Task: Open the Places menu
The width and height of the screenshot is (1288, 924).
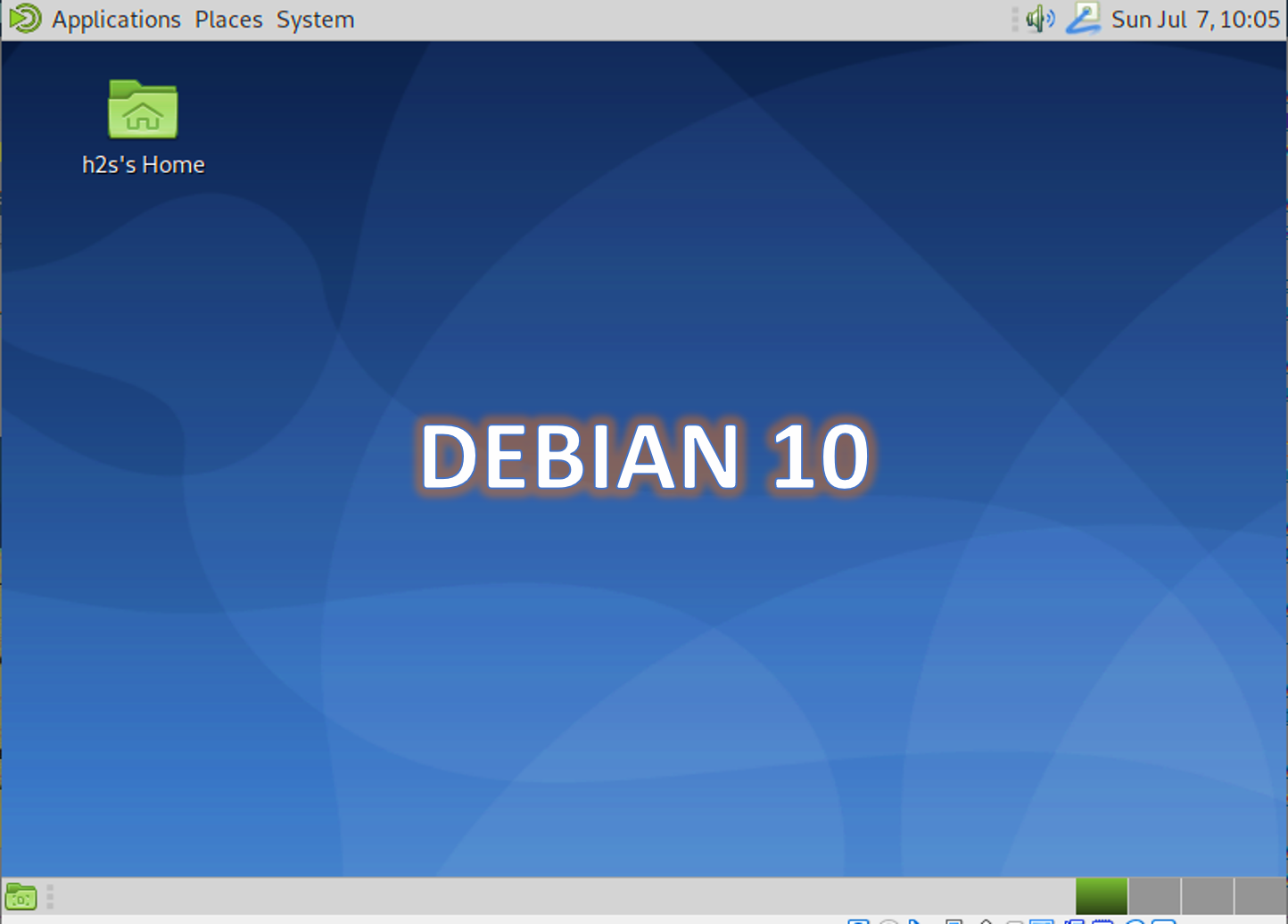Action: pos(228,20)
